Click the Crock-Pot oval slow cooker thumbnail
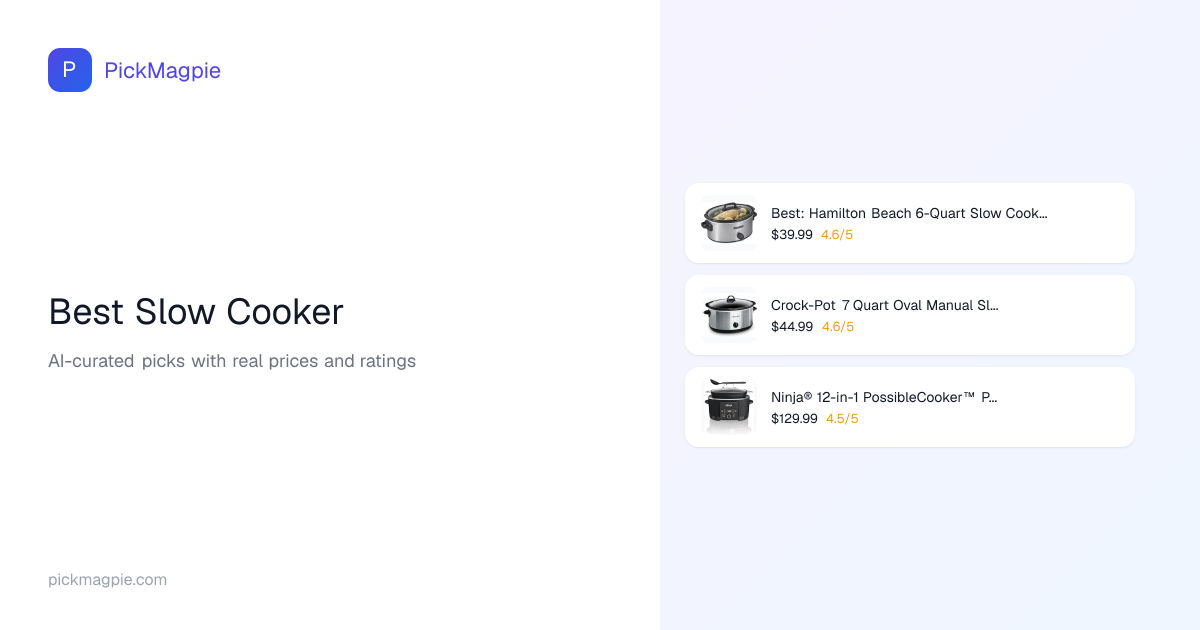1200x630 pixels. point(729,315)
